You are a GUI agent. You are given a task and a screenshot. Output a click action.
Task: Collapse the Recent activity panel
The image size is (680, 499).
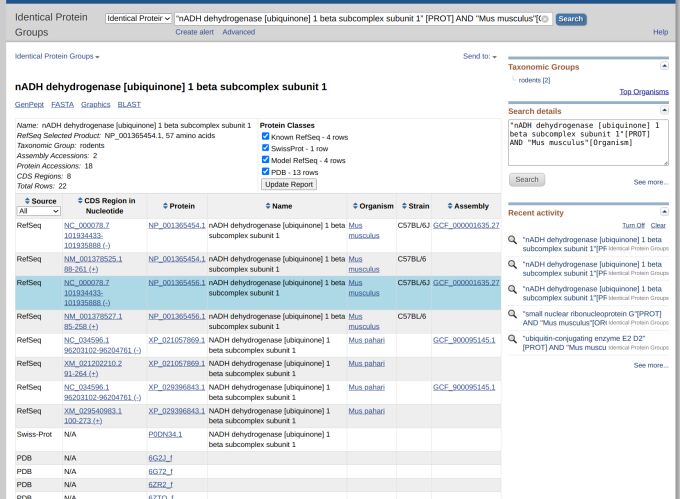664,212
